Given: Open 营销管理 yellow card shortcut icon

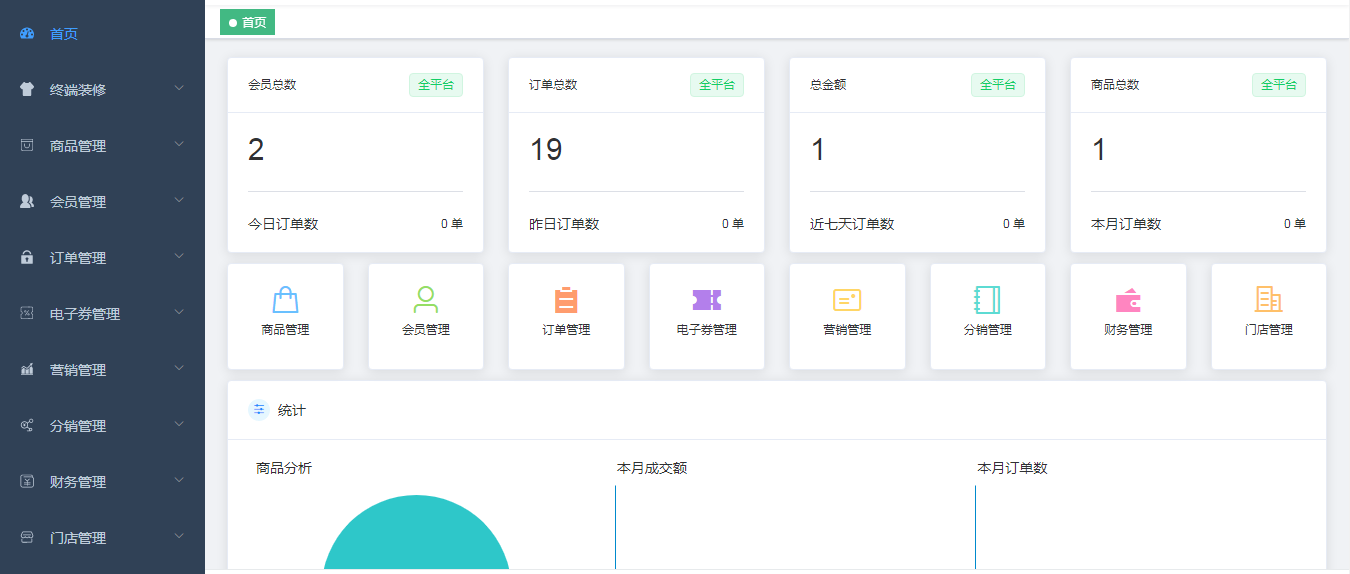Looking at the screenshot, I should (x=847, y=300).
